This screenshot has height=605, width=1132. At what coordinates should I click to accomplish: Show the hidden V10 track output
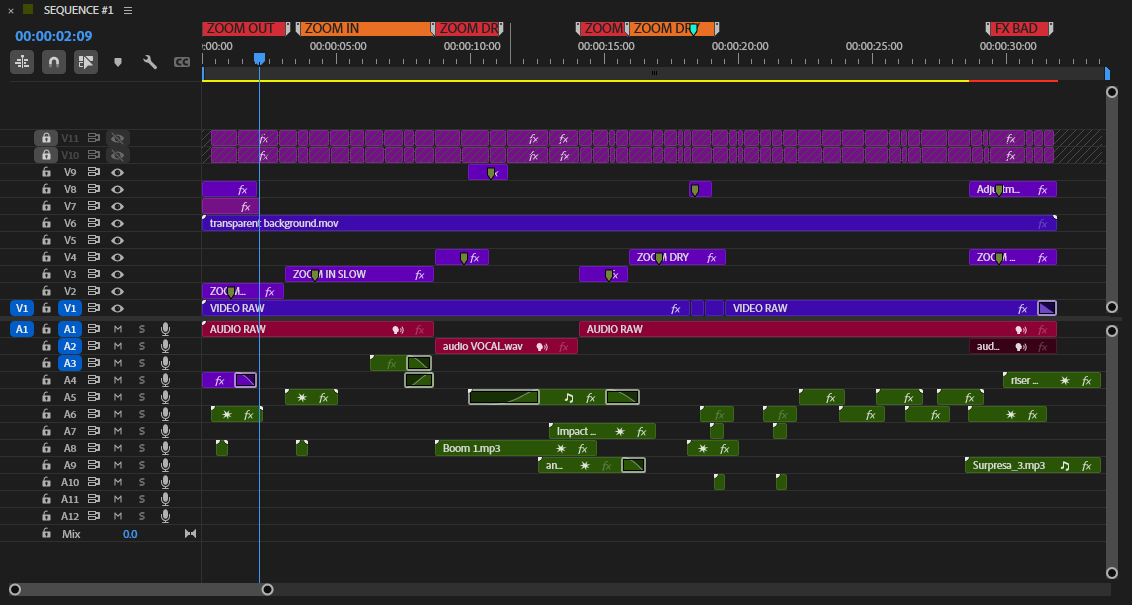point(118,155)
